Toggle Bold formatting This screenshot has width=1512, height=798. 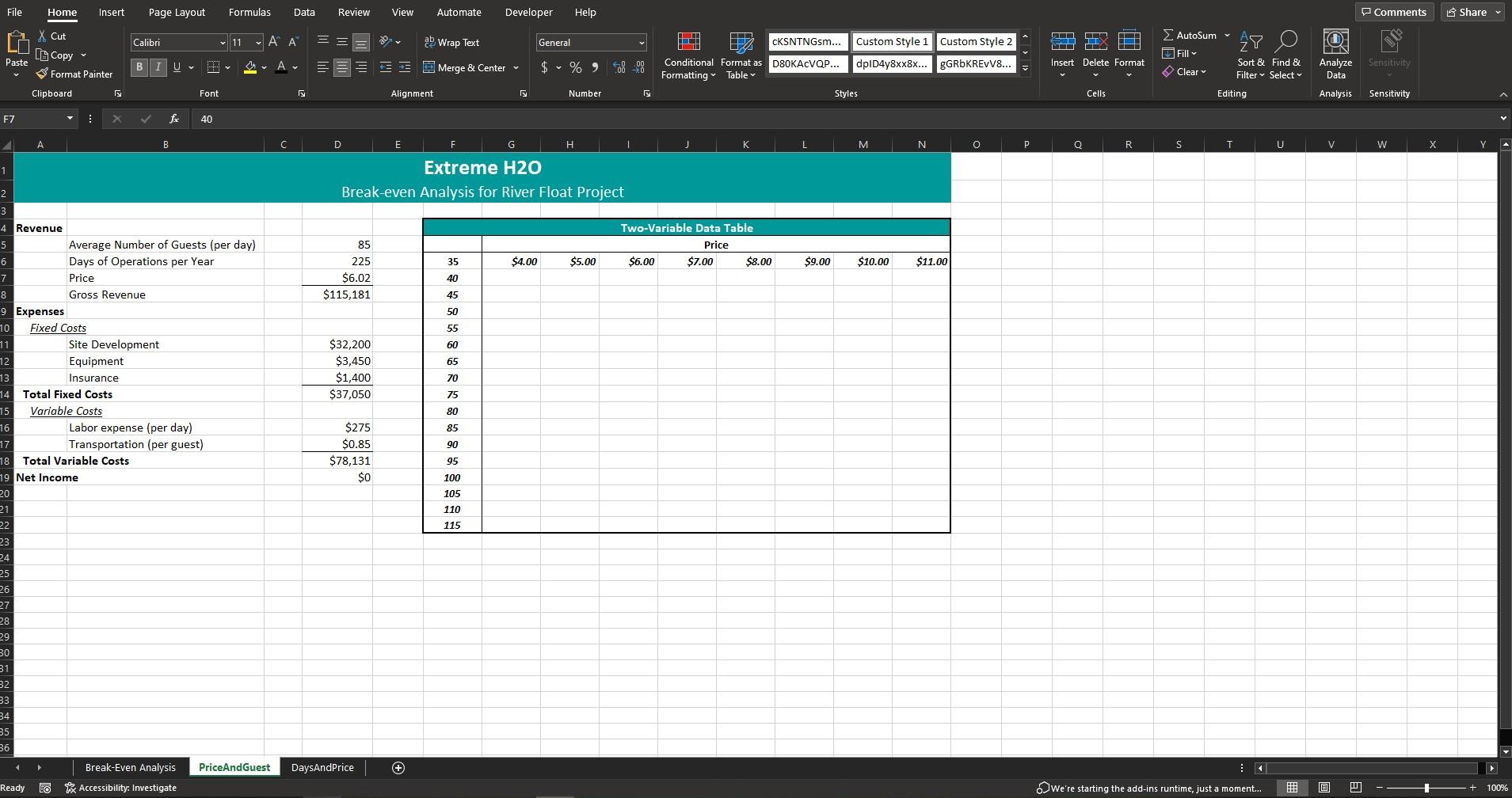tap(139, 67)
